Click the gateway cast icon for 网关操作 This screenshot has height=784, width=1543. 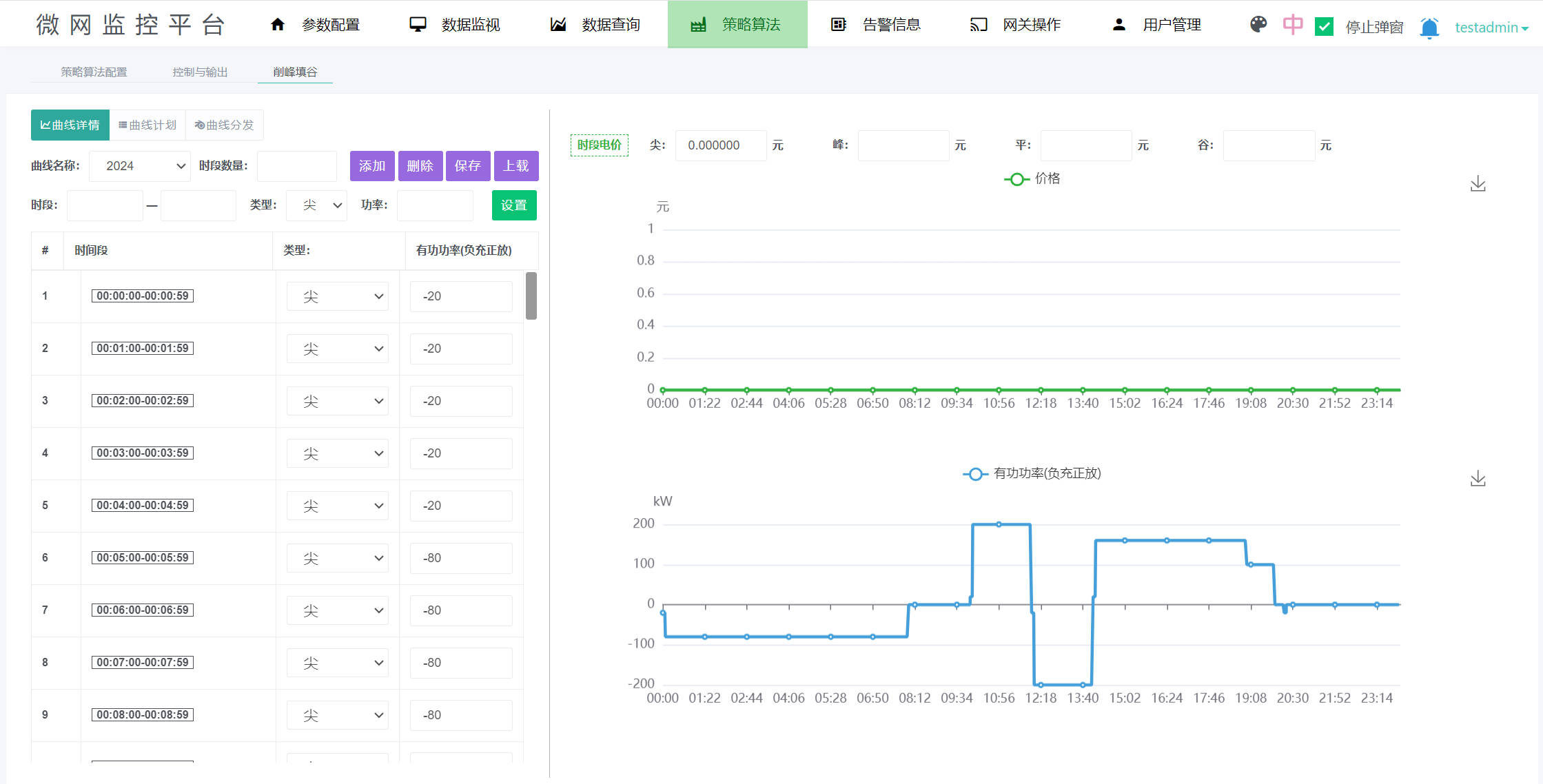point(979,25)
